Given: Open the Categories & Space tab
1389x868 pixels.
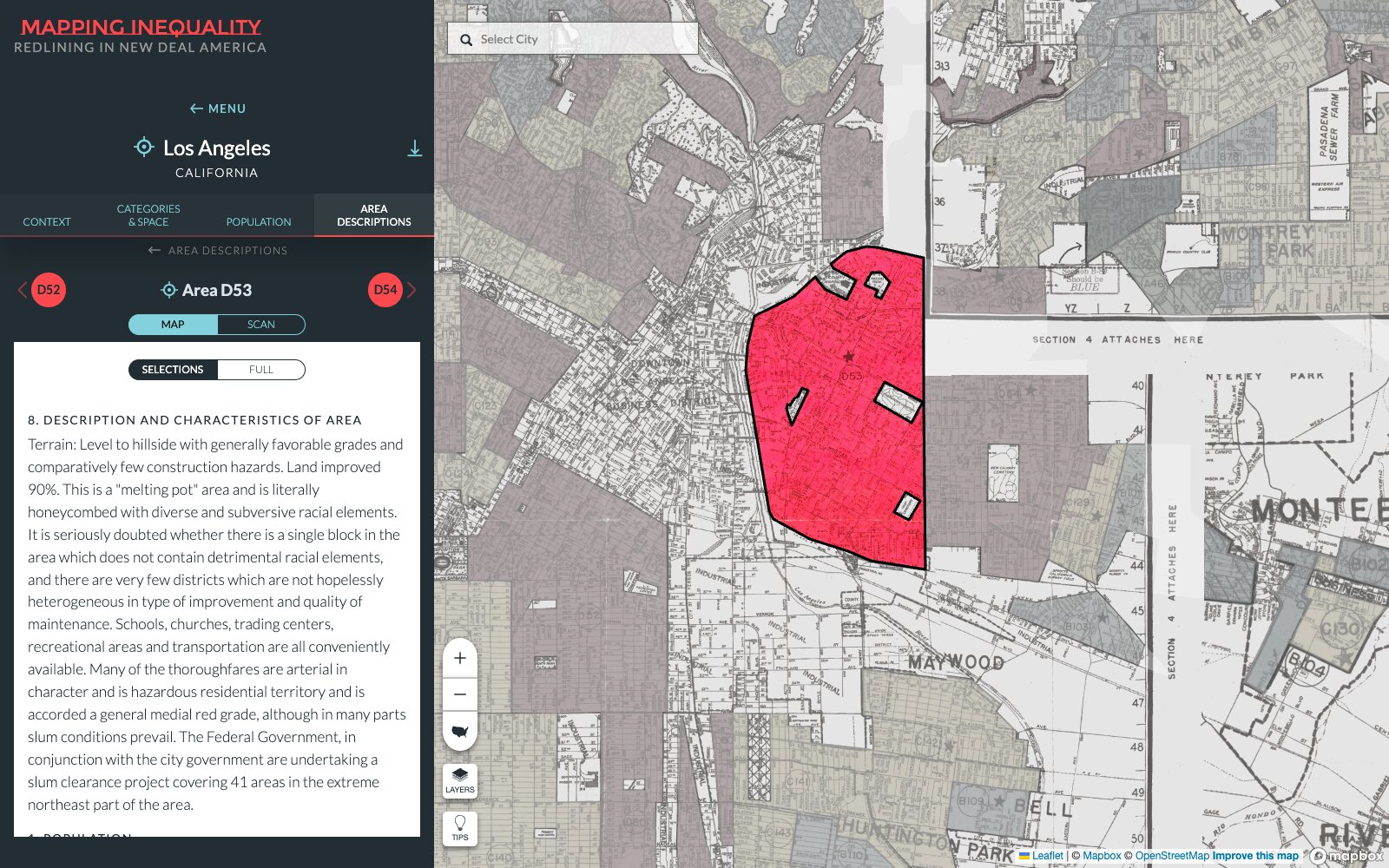Looking at the screenshot, I should point(148,215).
